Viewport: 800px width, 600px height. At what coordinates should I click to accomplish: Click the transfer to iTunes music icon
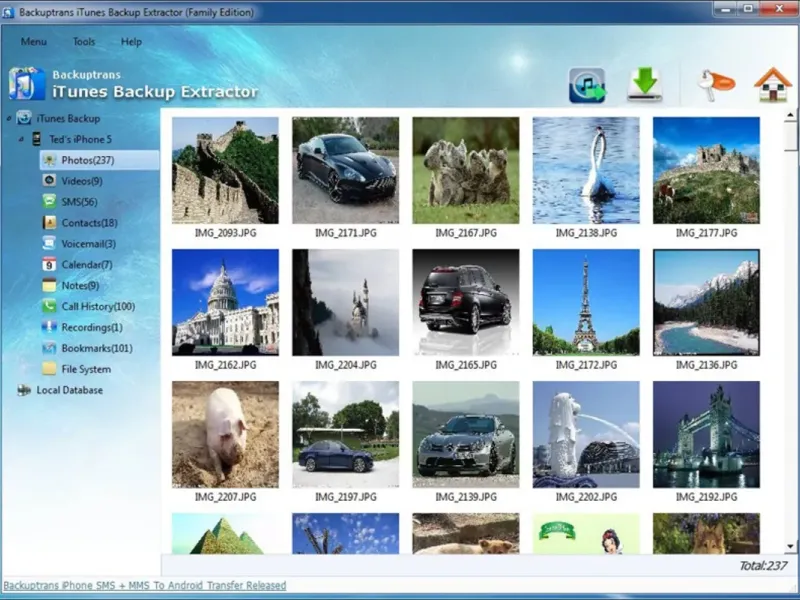[x=587, y=85]
